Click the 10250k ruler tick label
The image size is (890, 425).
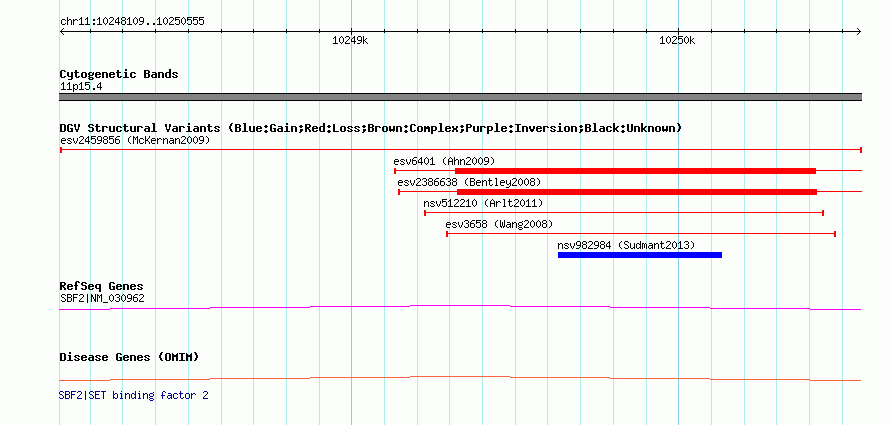tap(677, 40)
